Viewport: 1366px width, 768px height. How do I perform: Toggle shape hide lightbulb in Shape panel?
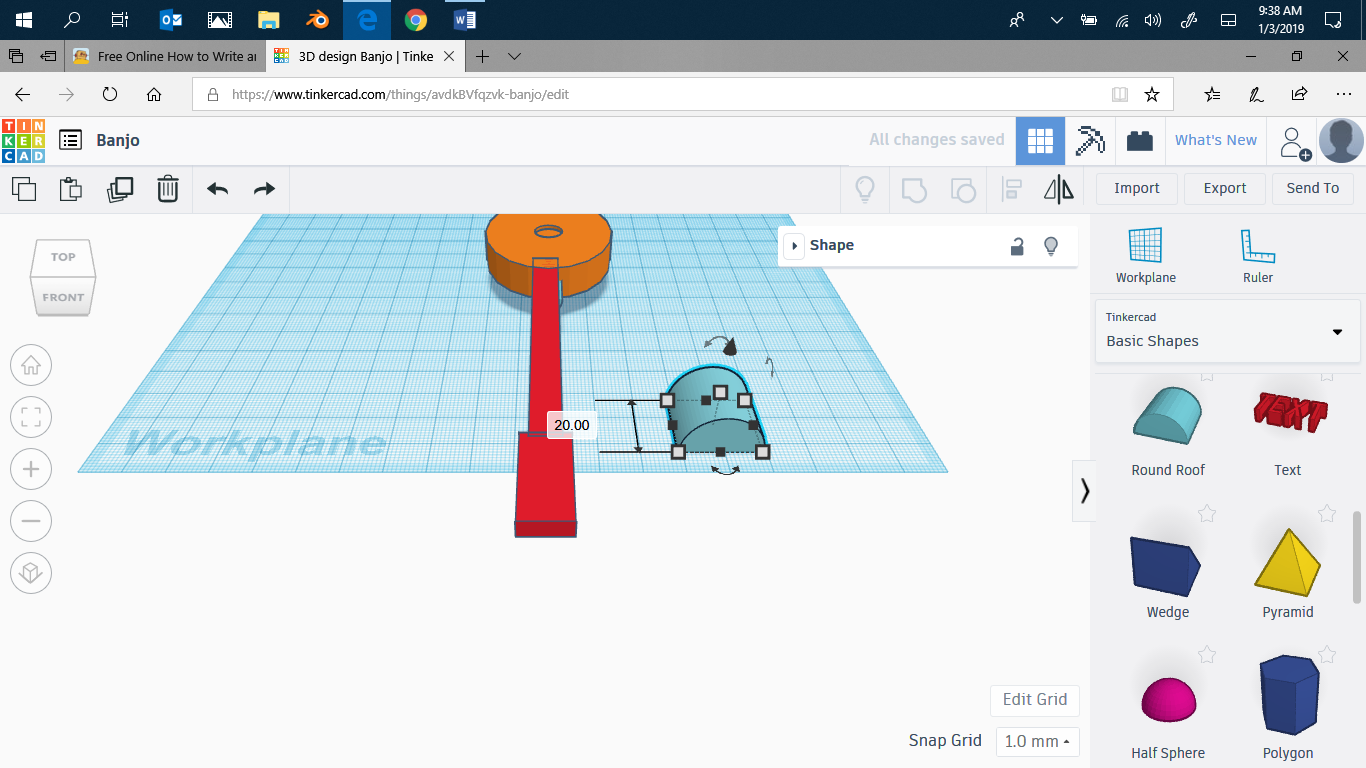(x=1051, y=246)
